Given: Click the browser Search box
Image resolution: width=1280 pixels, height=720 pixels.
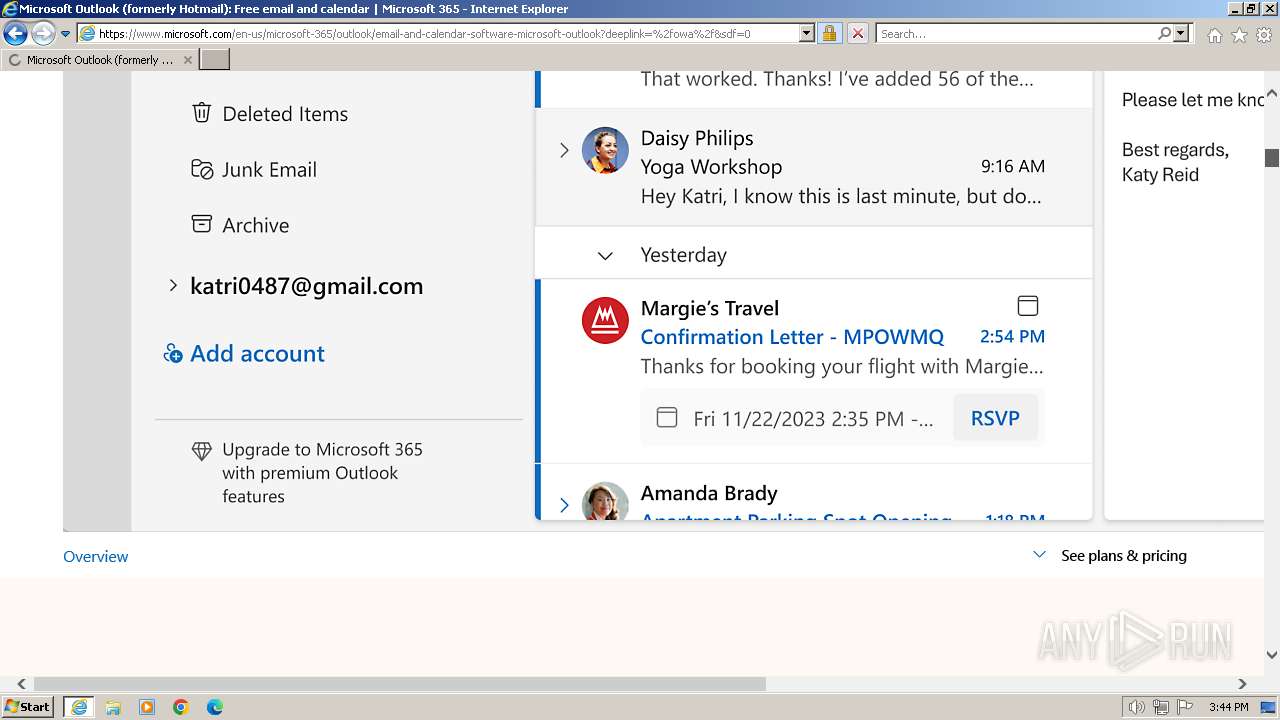Looking at the screenshot, I should 1016,34.
